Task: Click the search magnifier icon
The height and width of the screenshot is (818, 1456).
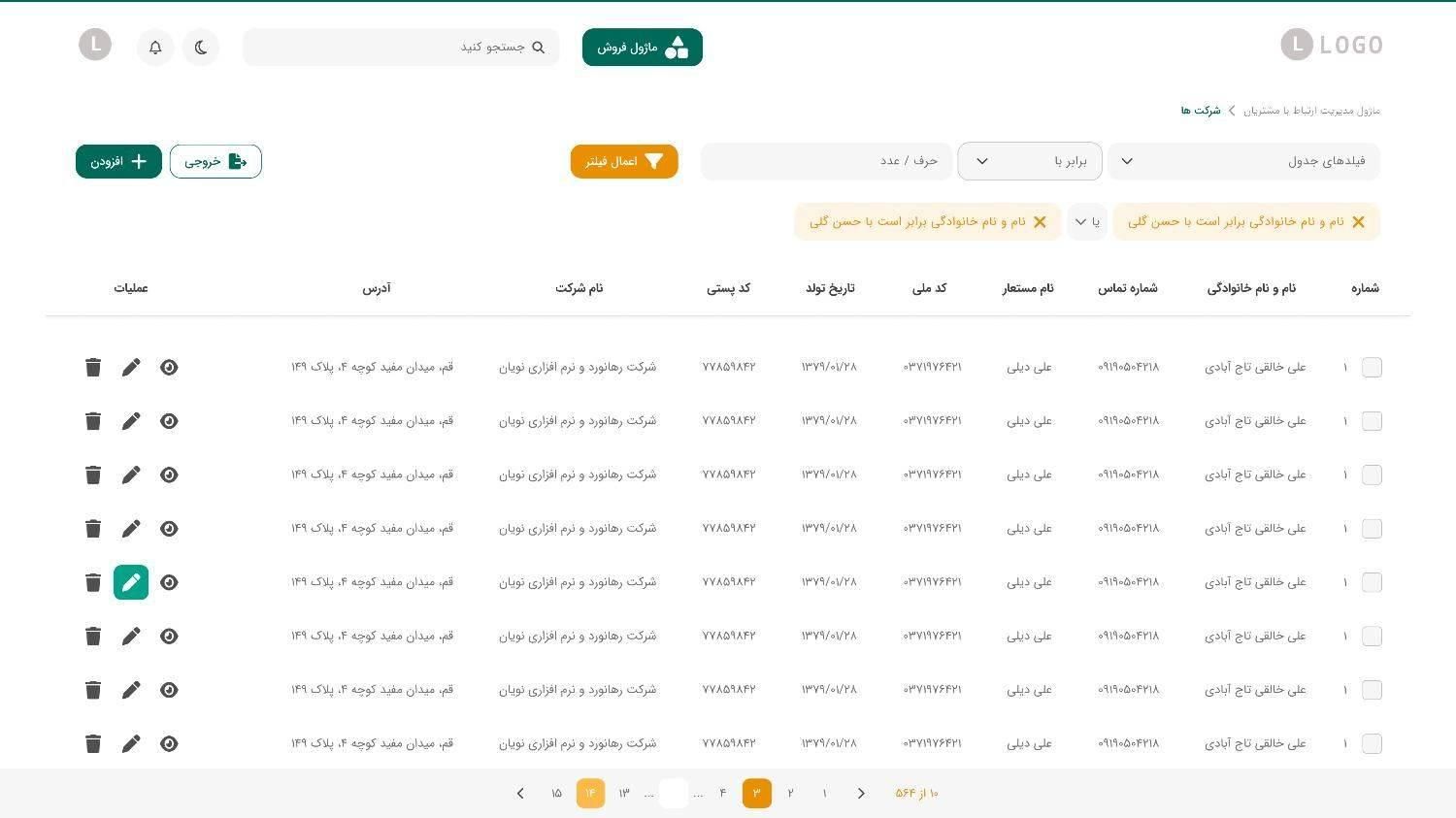Action: click(539, 47)
